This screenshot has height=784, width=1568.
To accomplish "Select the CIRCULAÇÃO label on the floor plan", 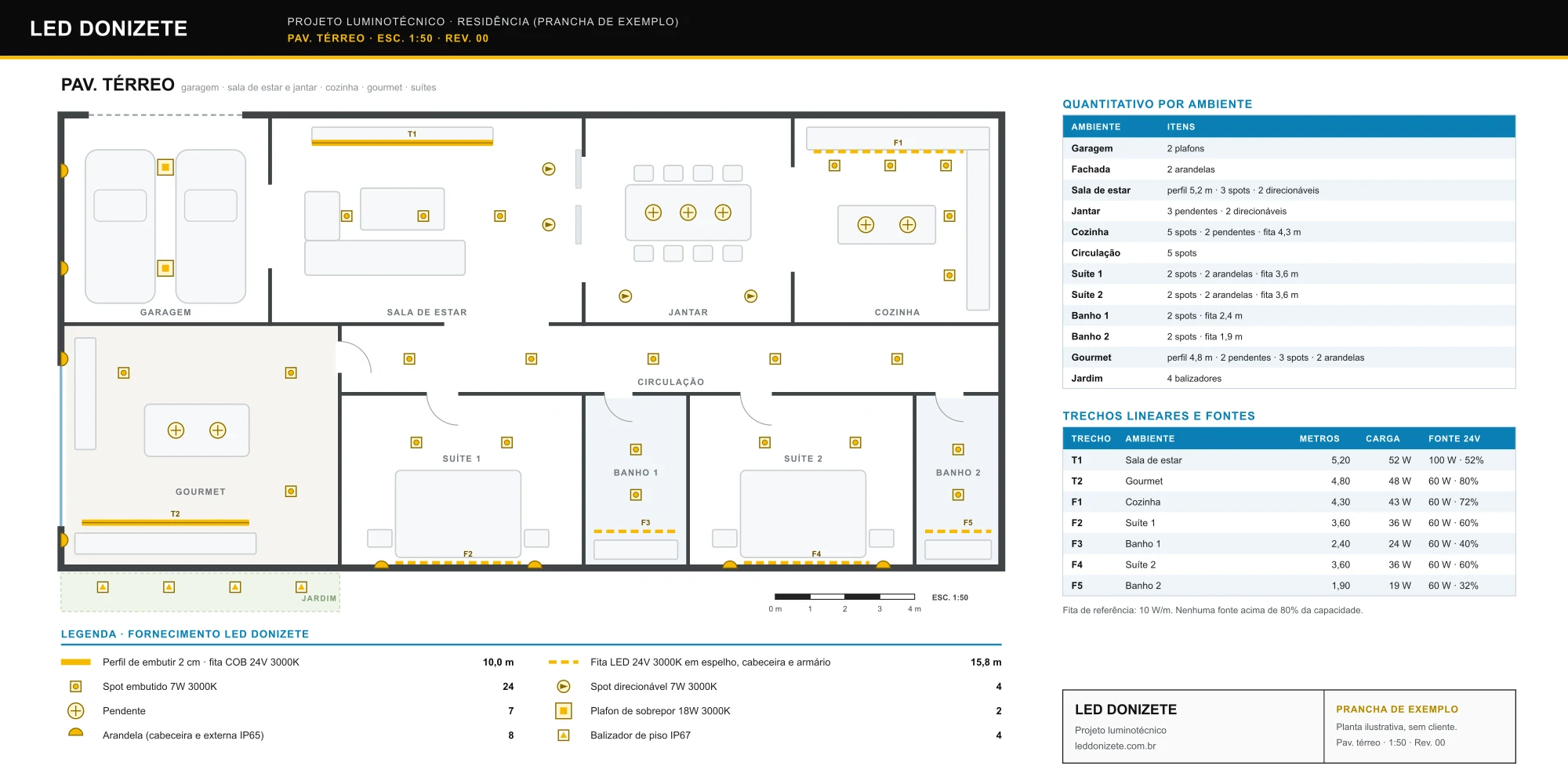I will click(670, 383).
